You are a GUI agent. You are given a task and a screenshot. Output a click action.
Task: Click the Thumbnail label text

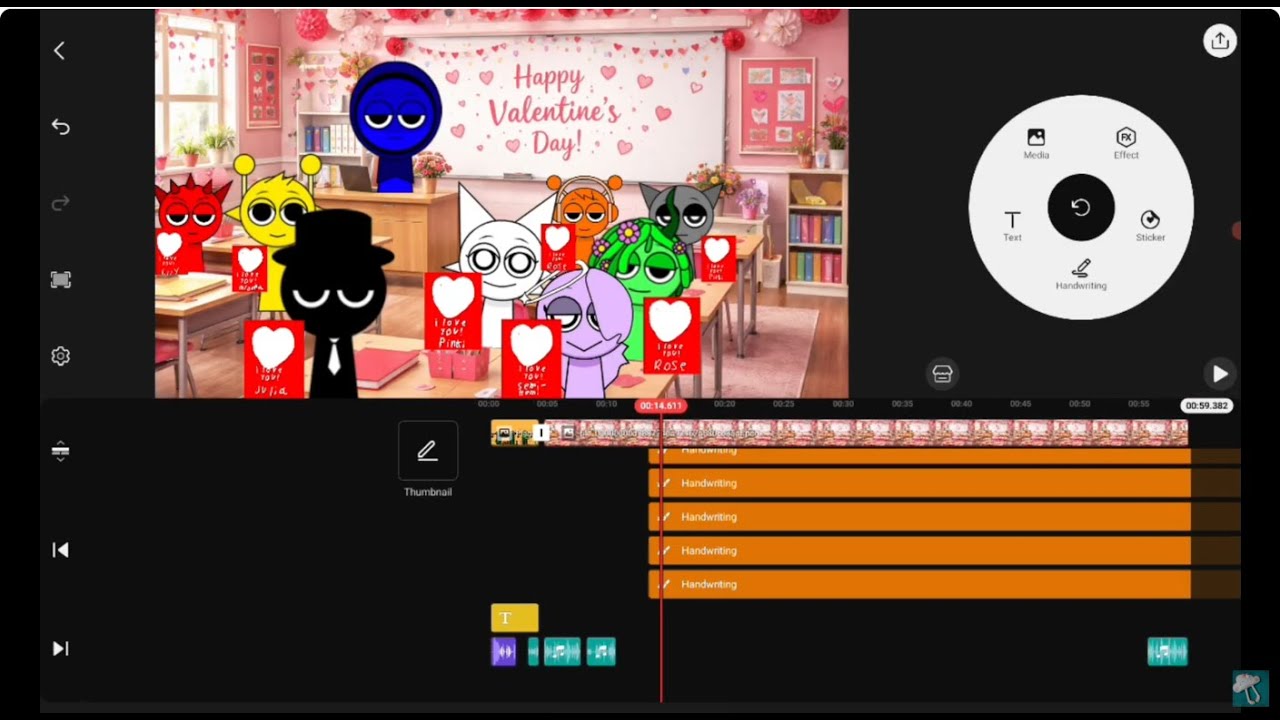[428, 492]
